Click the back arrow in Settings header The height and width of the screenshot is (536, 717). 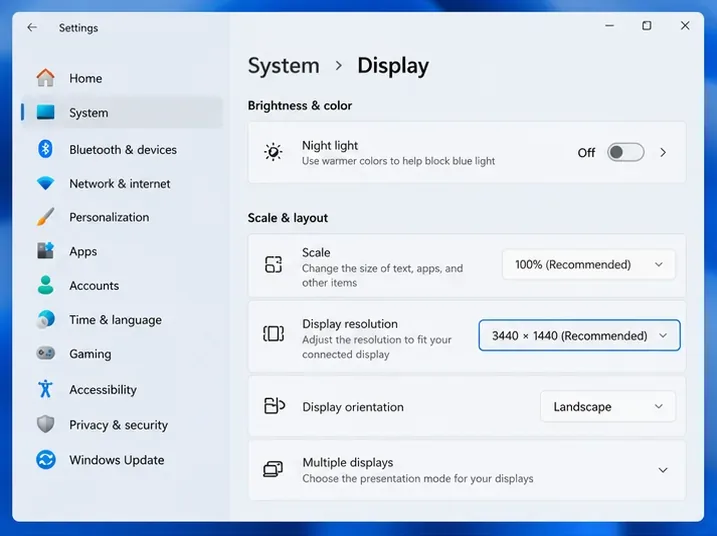[32, 27]
